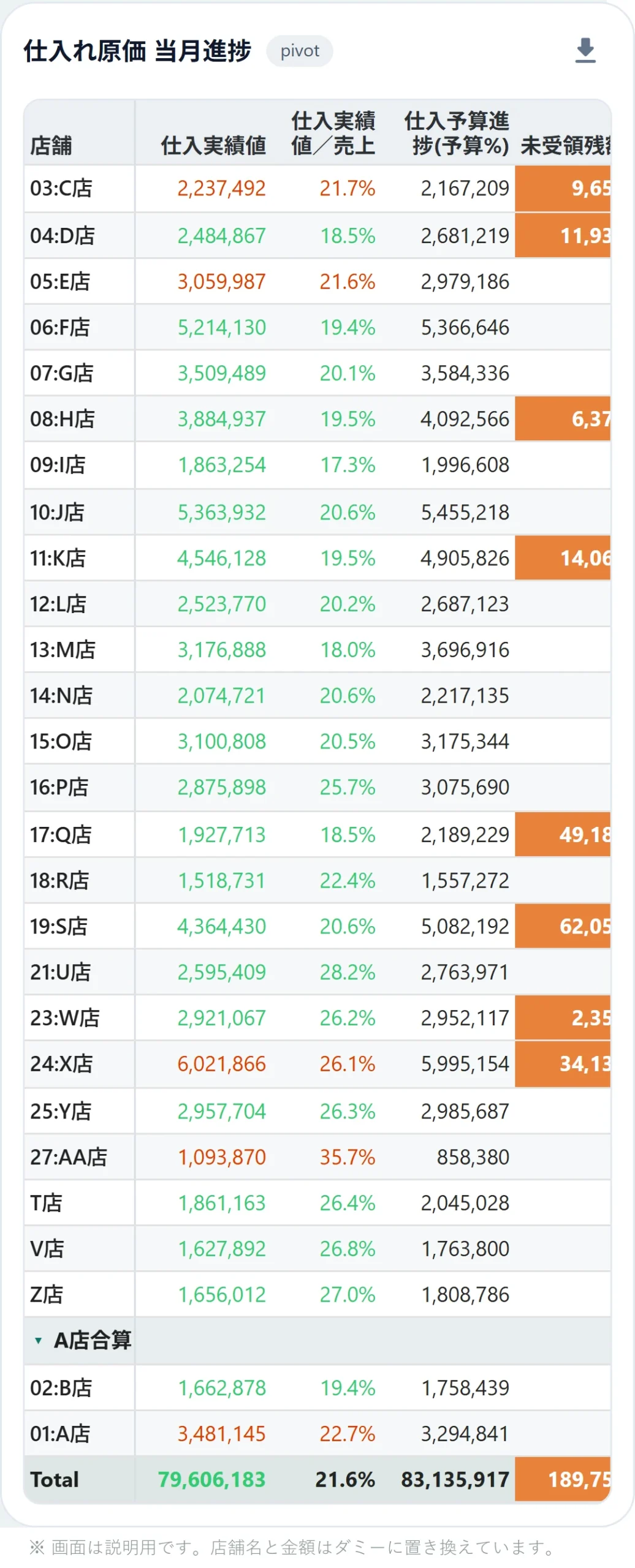Select the 09:I店 row label
635x1568 pixels.
[x=58, y=464]
